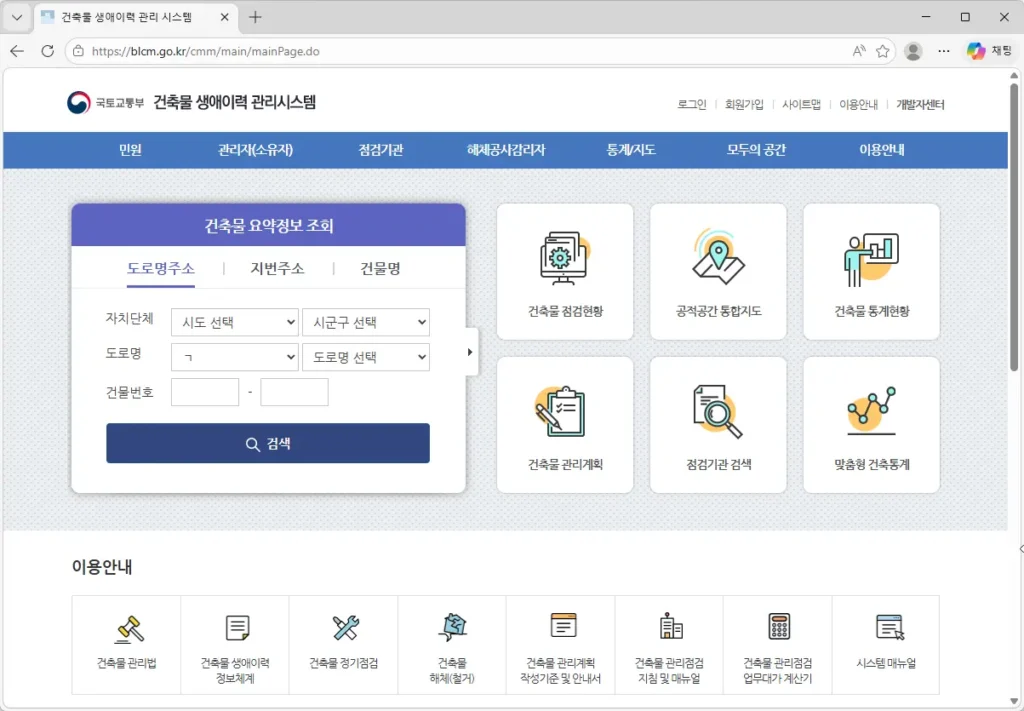The image size is (1024, 711).
Task: Open the 공적공간 통합지도 map icon
Action: click(x=718, y=259)
